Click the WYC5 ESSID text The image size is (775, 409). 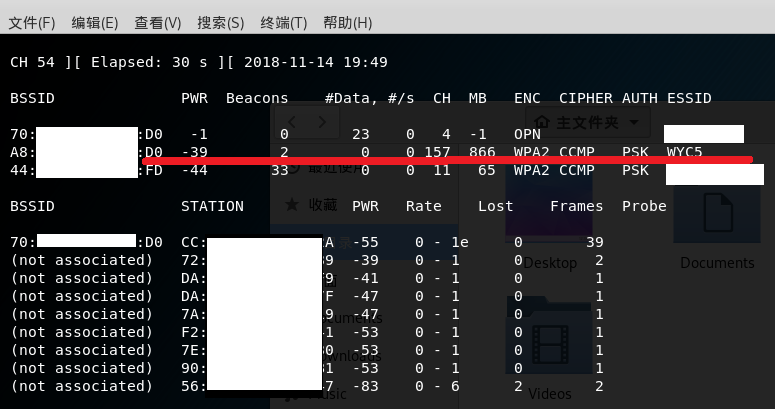[x=685, y=152]
